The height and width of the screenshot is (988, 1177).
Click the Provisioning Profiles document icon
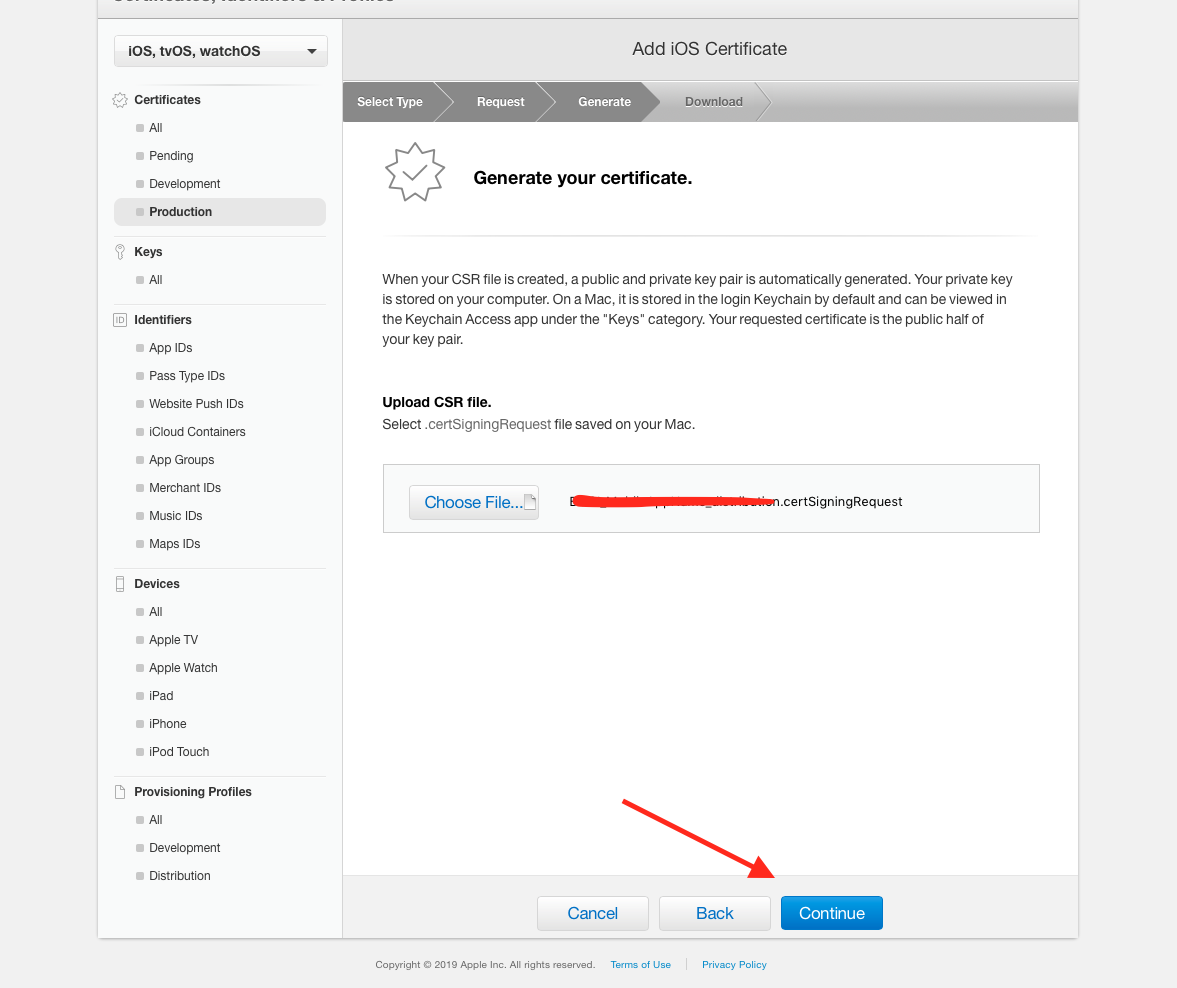tap(120, 792)
